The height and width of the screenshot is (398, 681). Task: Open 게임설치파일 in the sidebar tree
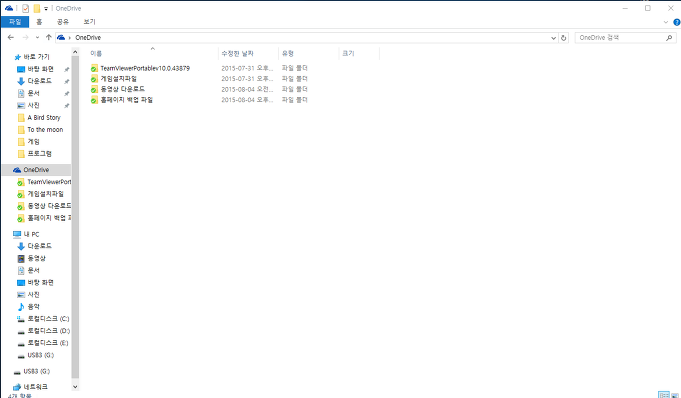(x=45, y=194)
